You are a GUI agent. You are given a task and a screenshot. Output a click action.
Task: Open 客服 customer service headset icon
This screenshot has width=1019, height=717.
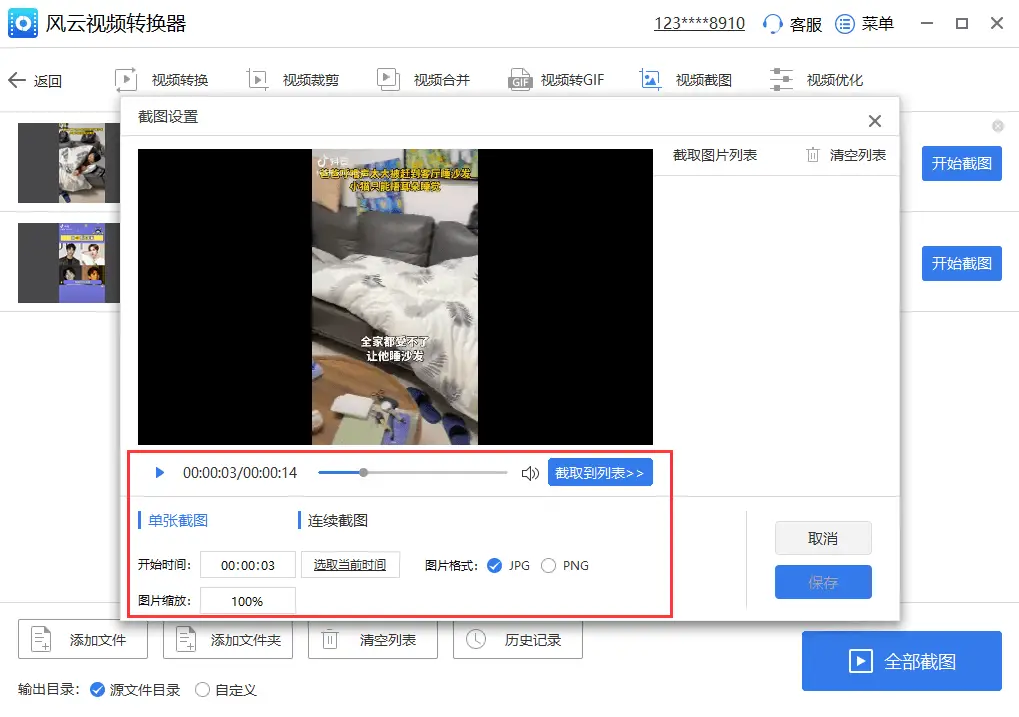point(772,24)
